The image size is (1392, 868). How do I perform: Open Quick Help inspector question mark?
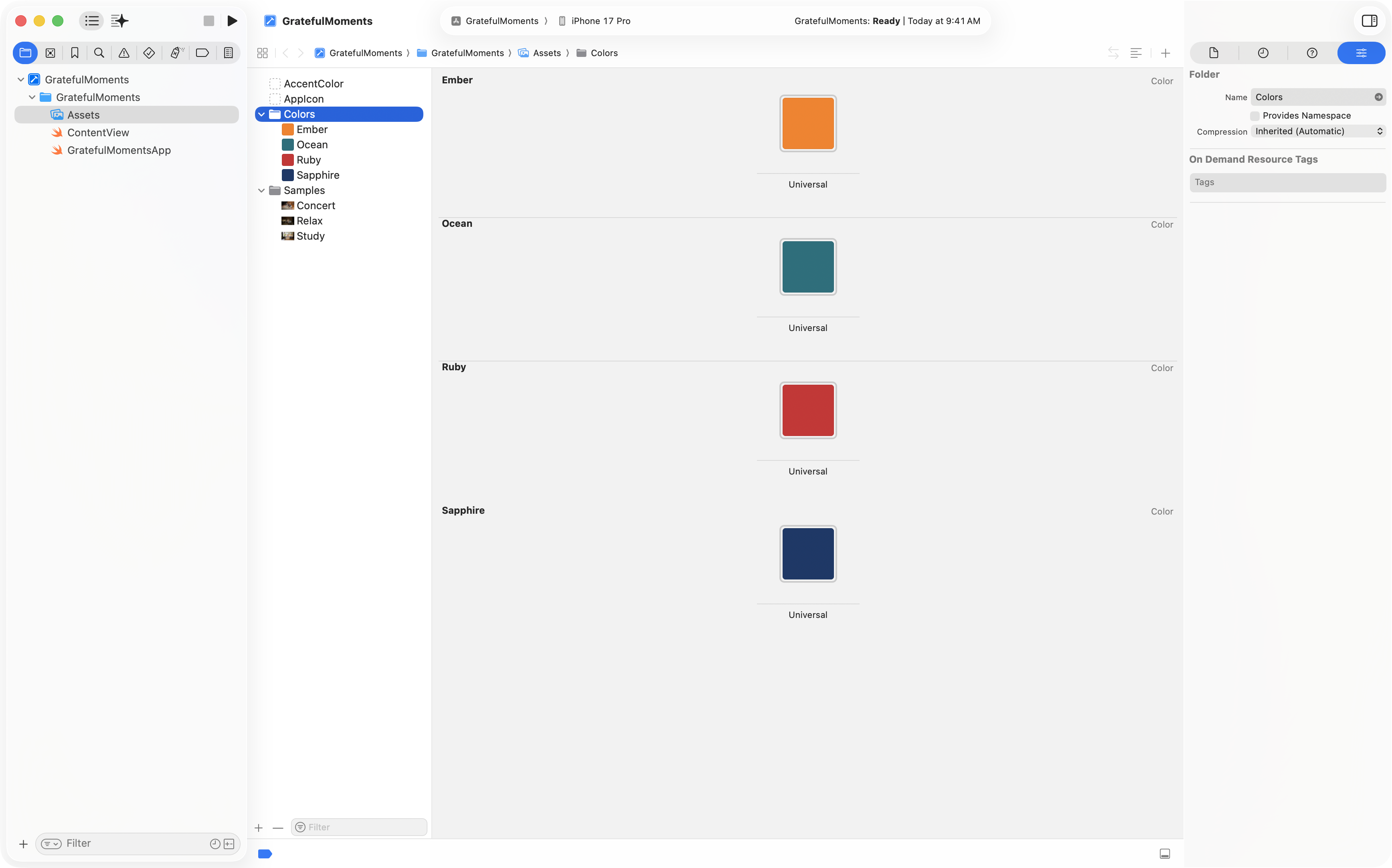pos(1311,53)
